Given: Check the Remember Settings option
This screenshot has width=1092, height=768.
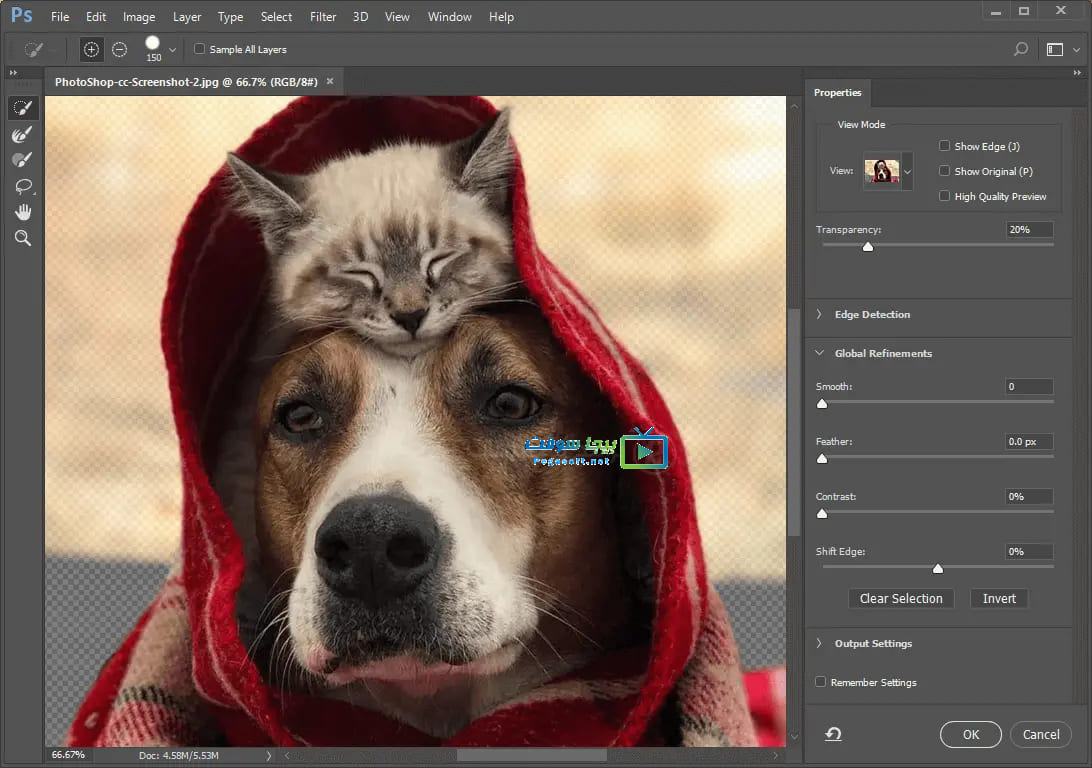Looking at the screenshot, I should click(821, 682).
